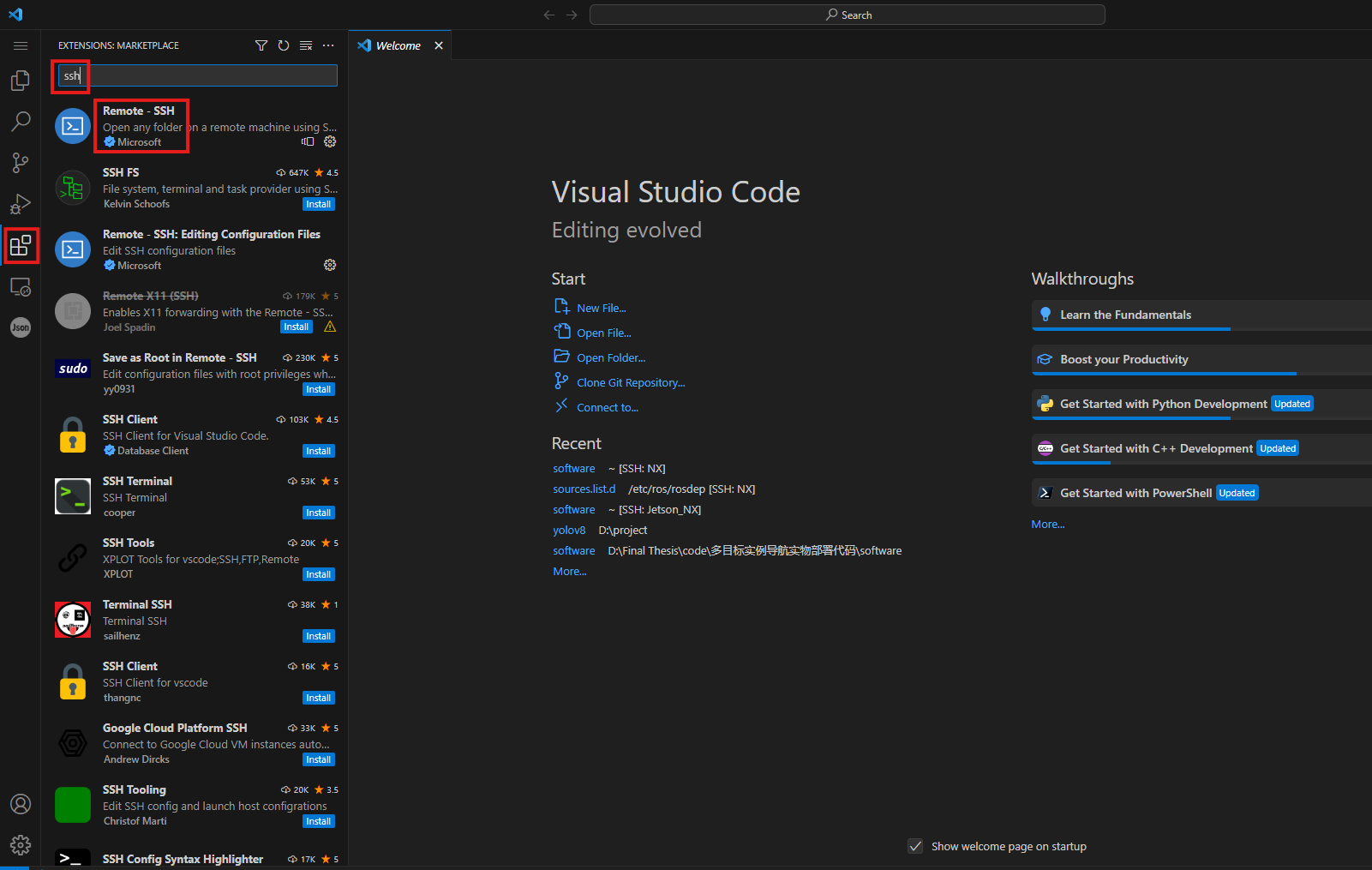Open Remote - SSH manage gear
The height and width of the screenshot is (870, 1372).
330,141
